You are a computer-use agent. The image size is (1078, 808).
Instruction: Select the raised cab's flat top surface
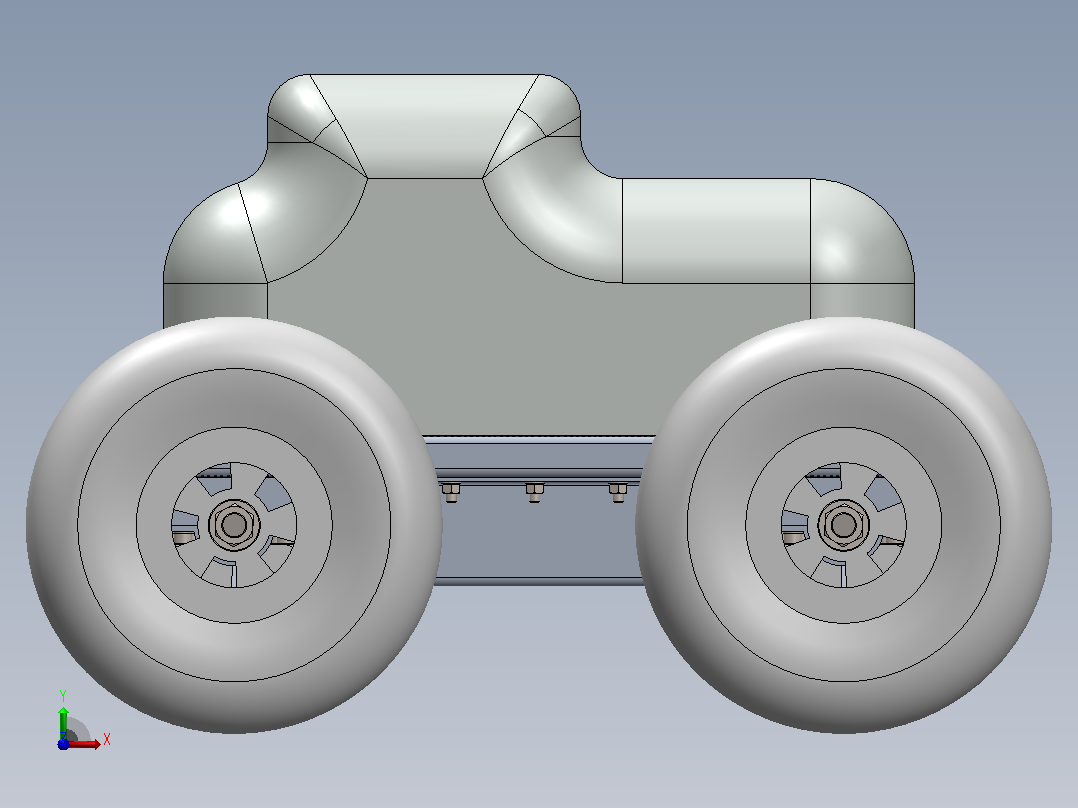click(x=425, y=124)
